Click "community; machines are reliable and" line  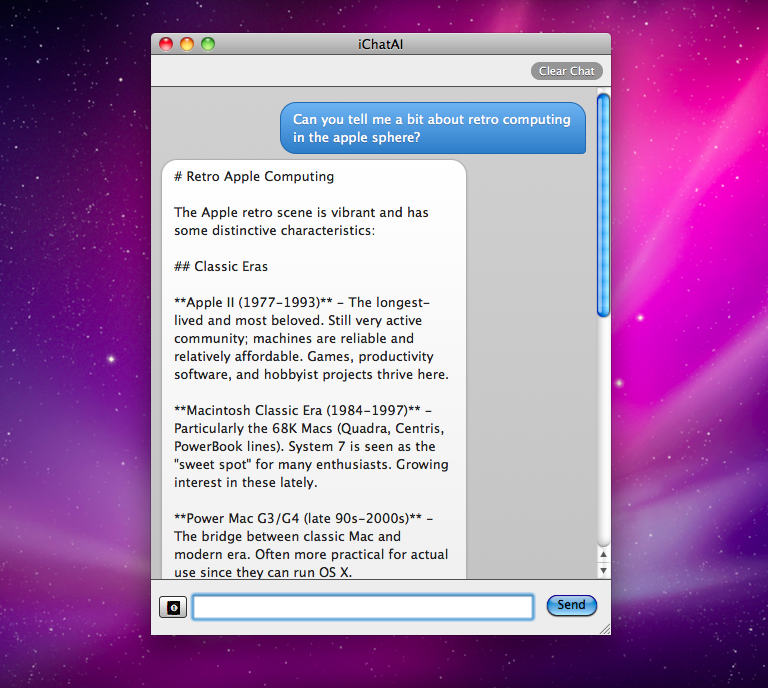(294, 338)
